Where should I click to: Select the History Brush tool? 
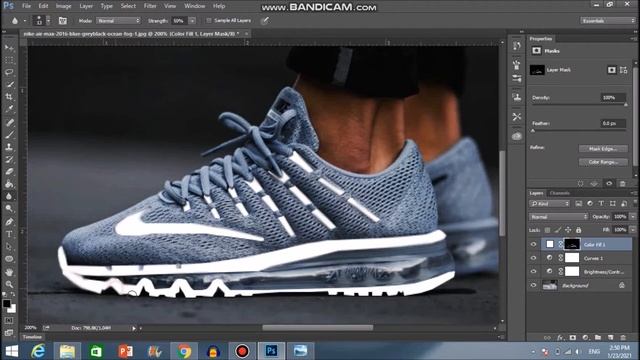tap(9, 159)
